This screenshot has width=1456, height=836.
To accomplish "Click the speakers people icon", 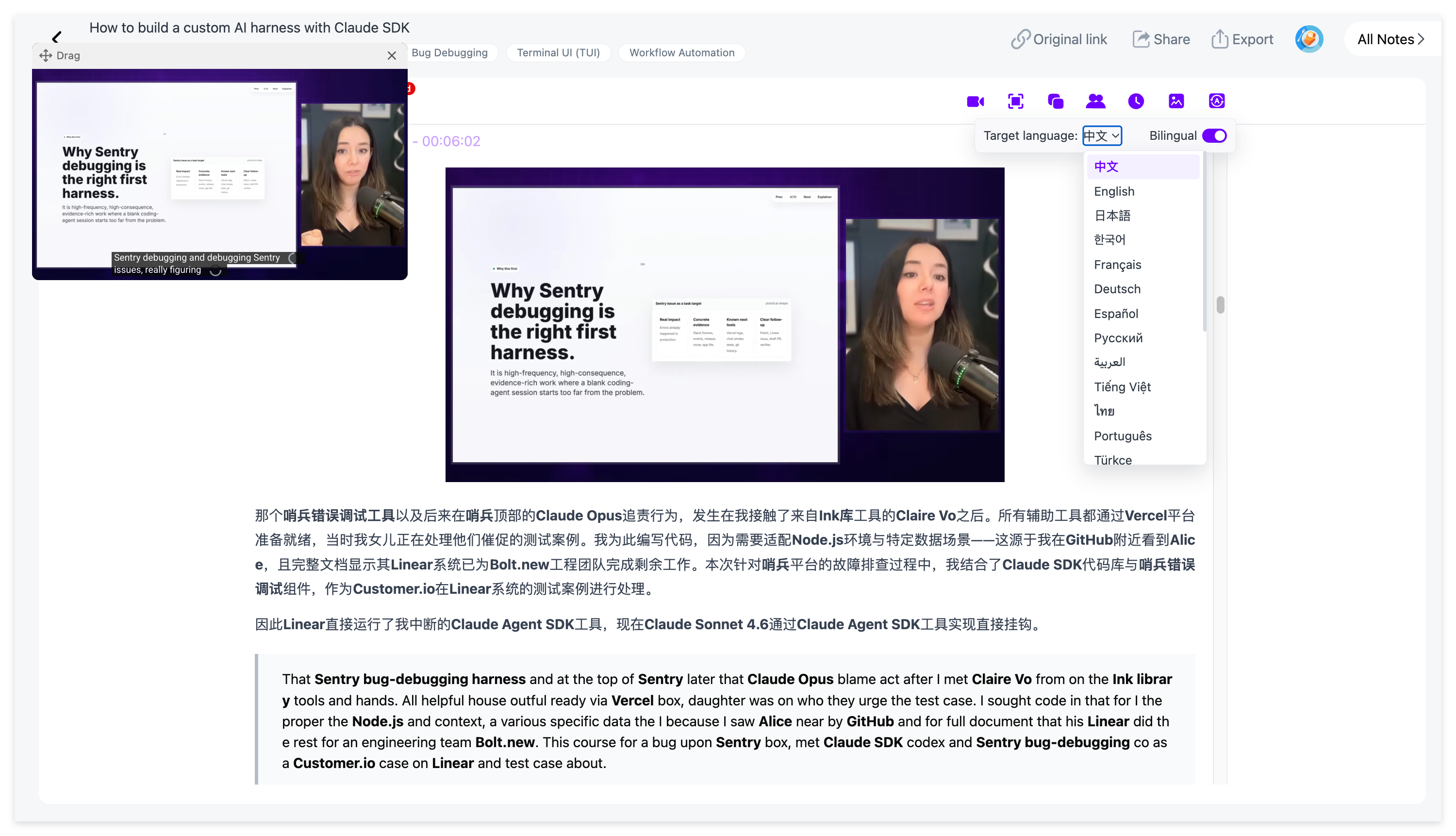I will point(1095,101).
